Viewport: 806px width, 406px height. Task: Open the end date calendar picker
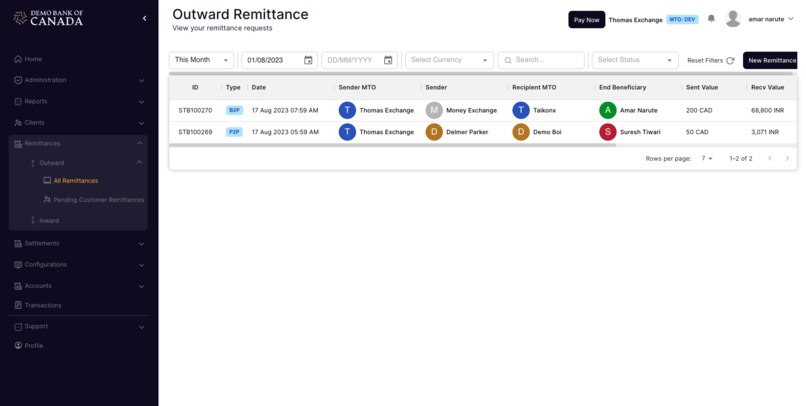388,60
